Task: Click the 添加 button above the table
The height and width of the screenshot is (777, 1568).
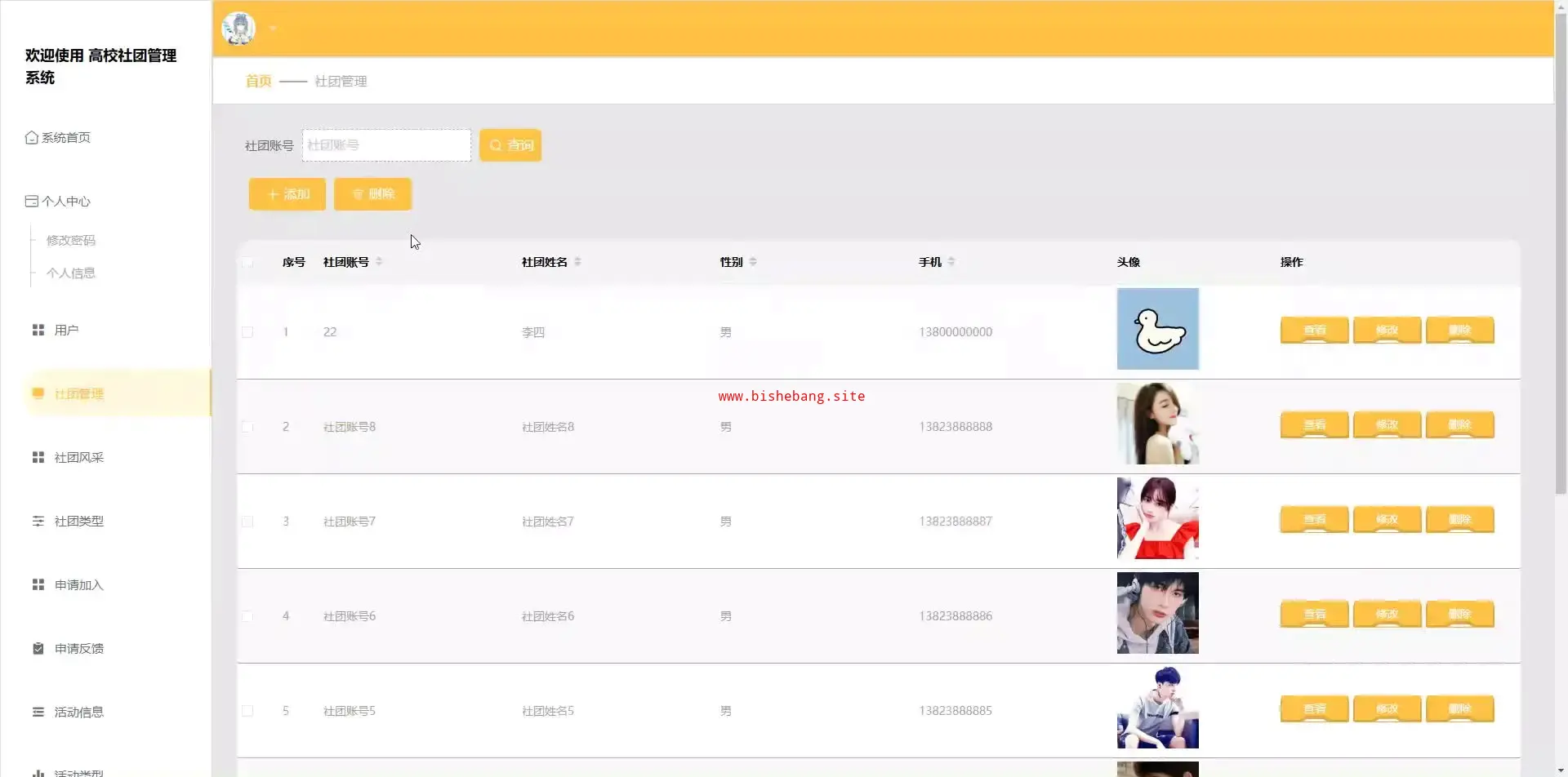Action: pos(287,194)
